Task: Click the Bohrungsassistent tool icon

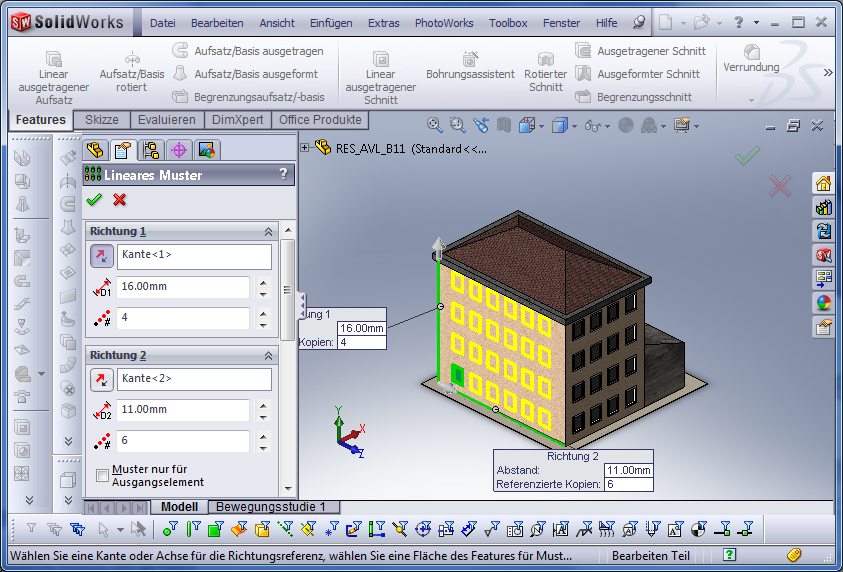Action: coord(470,66)
